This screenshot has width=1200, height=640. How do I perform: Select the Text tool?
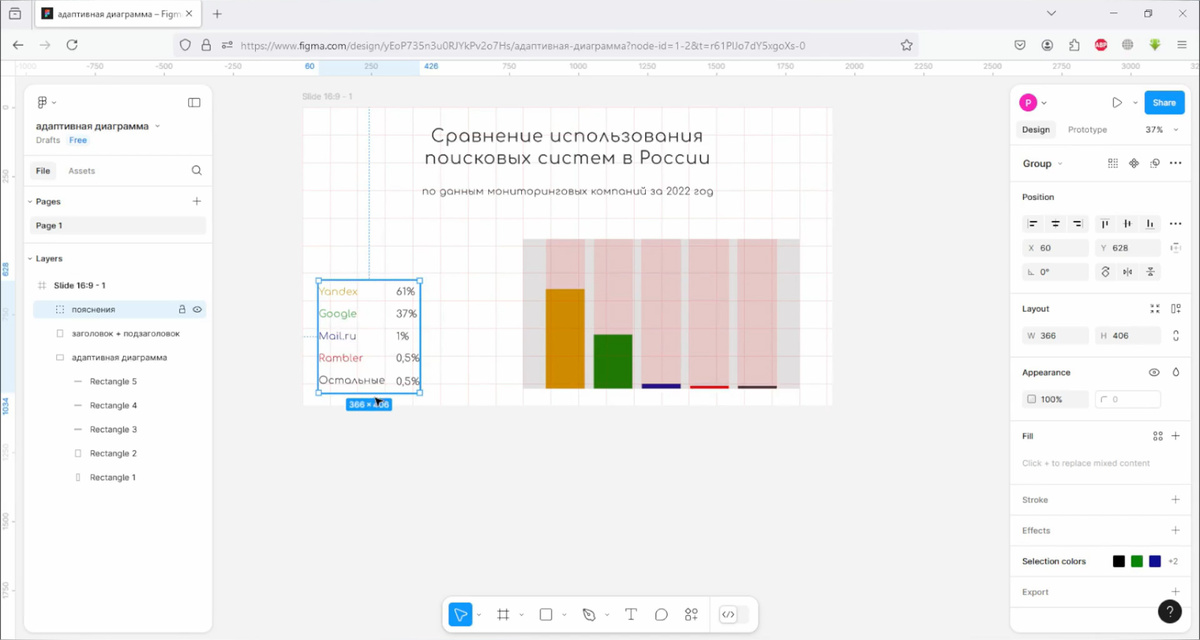(x=631, y=615)
